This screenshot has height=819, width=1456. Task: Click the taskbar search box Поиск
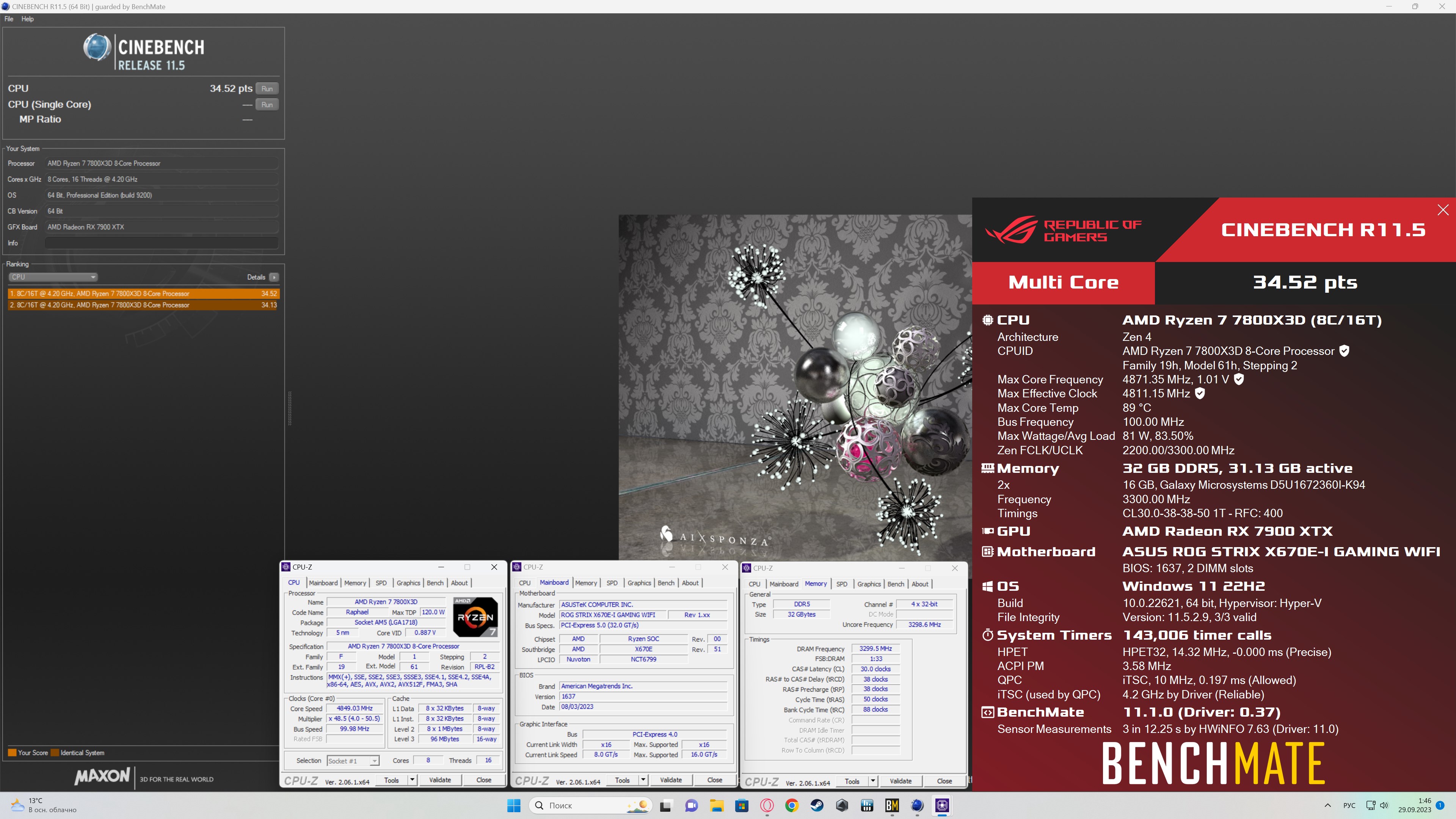pos(590,805)
